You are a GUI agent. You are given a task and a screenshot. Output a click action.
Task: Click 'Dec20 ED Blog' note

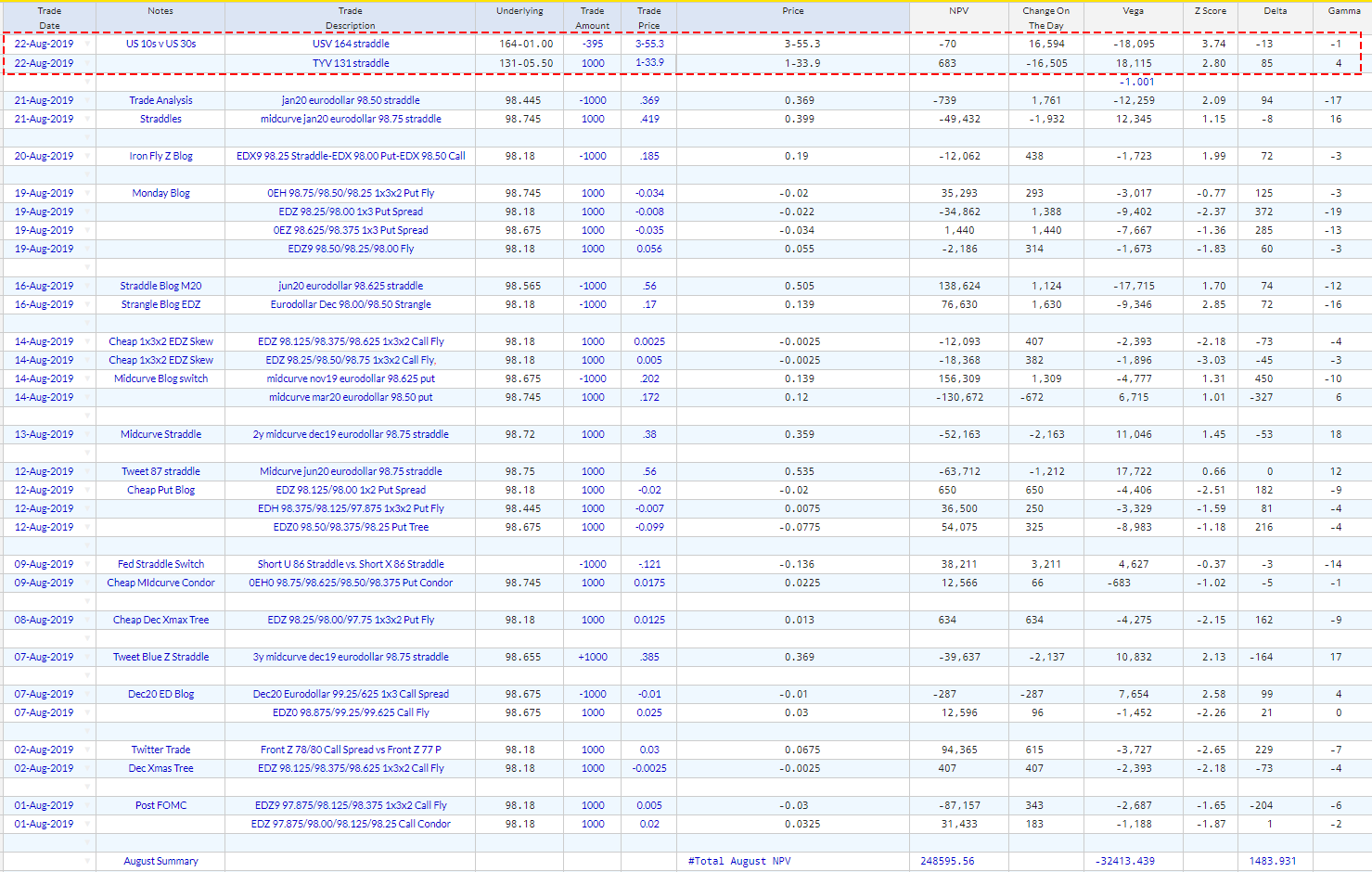coord(161,694)
